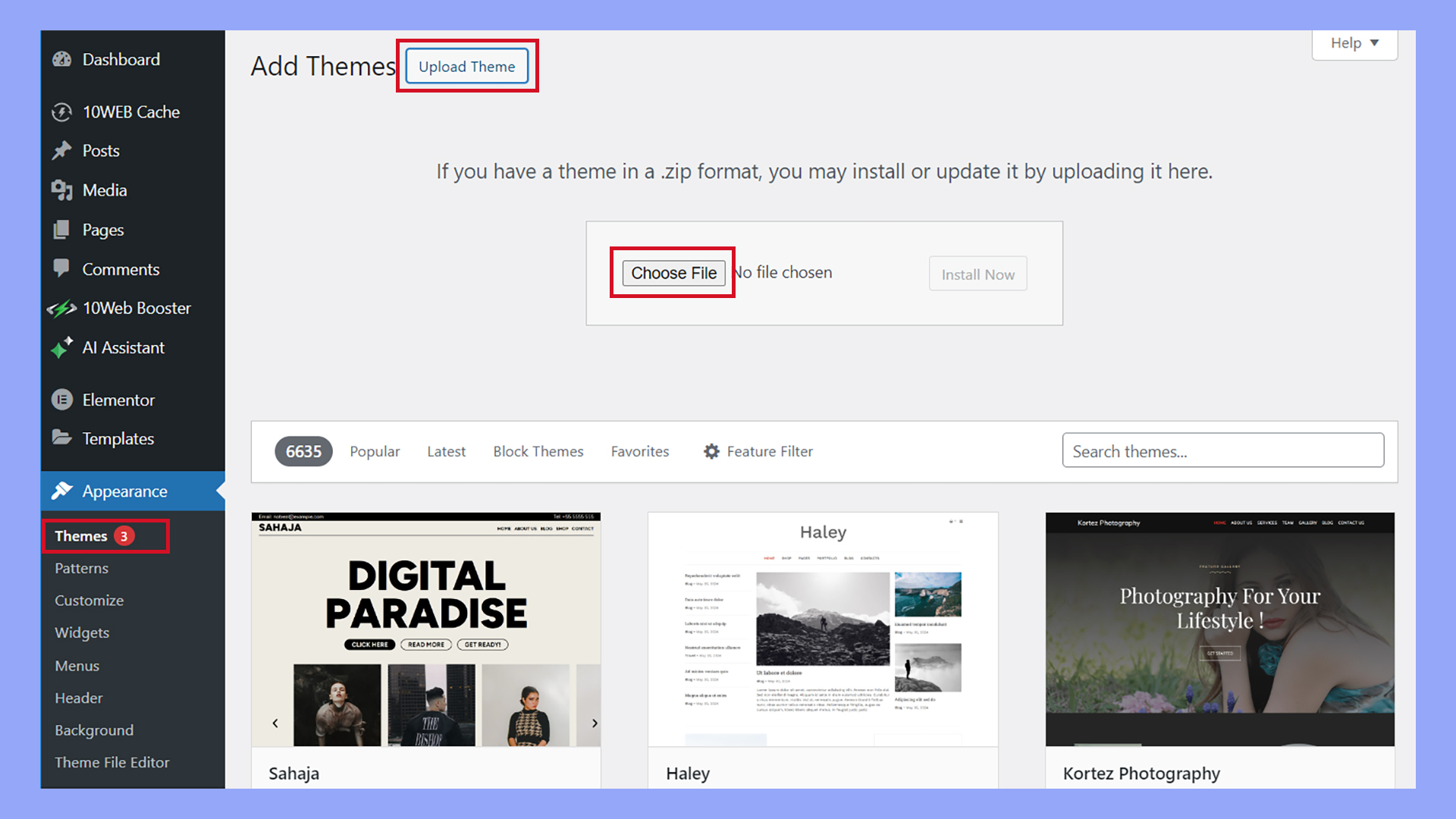1456x819 pixels.
Task: Expand the Help dropdown
Action: pos(1354,43)
